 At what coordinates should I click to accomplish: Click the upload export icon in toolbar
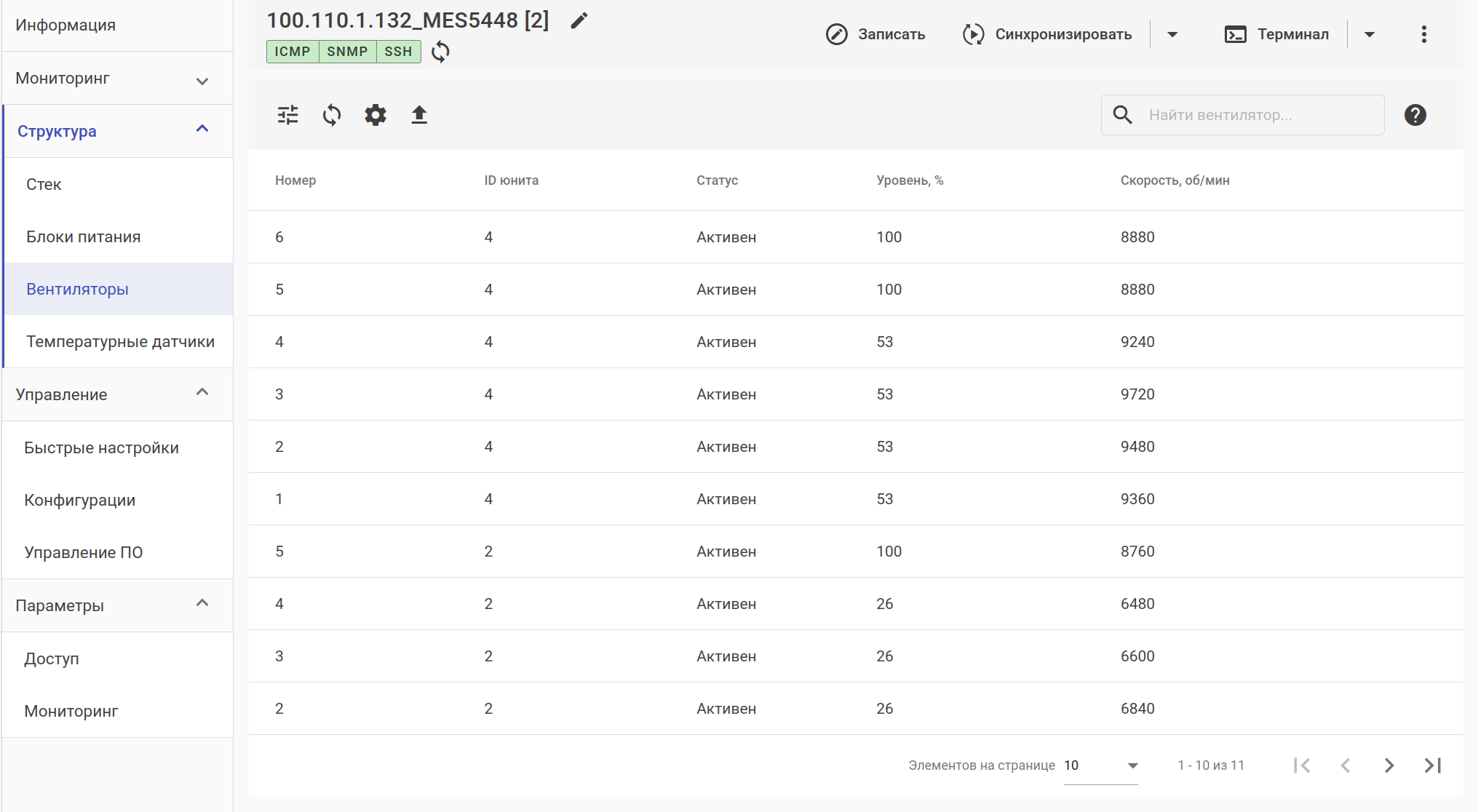coord(419,115)
